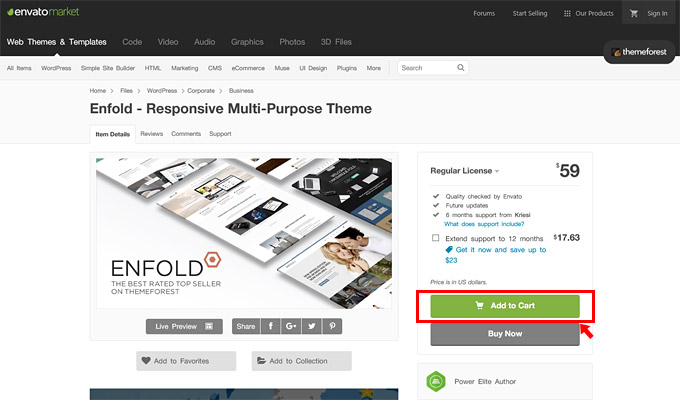Click the Envato Market logo
The width and height of the screenshot is (680, 400).
(43, 12)
